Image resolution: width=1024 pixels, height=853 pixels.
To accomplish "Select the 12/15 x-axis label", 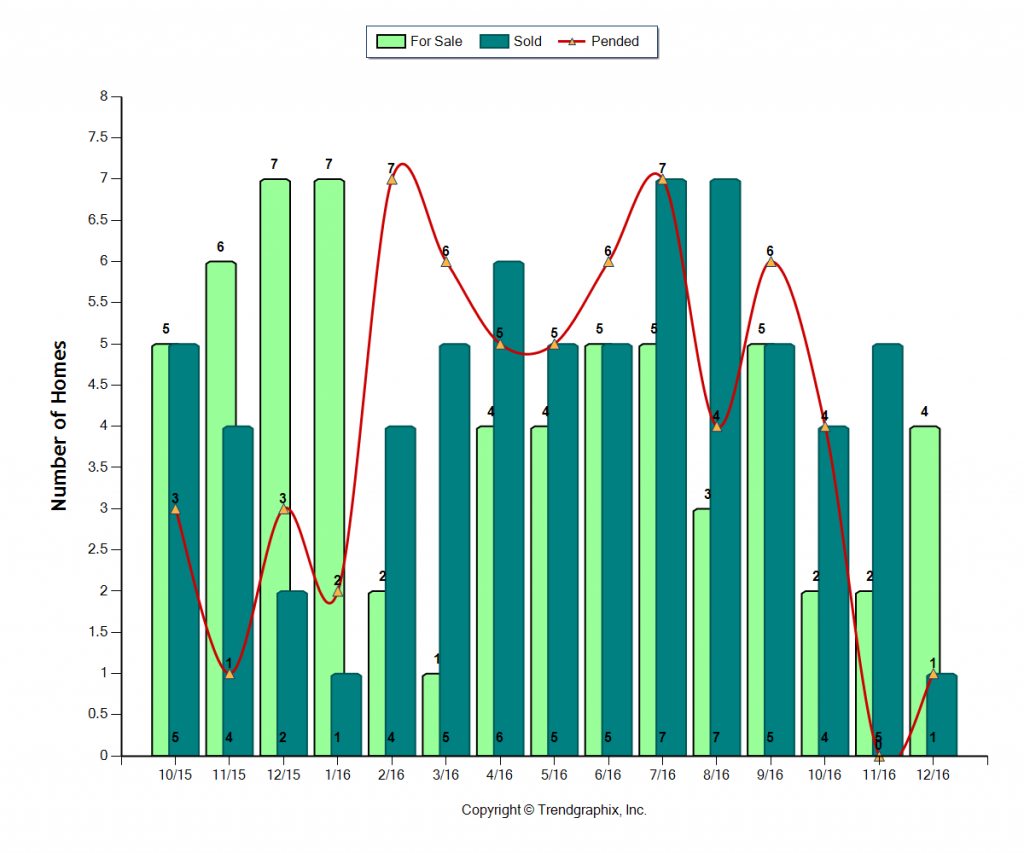I will (x=283, y=775).
